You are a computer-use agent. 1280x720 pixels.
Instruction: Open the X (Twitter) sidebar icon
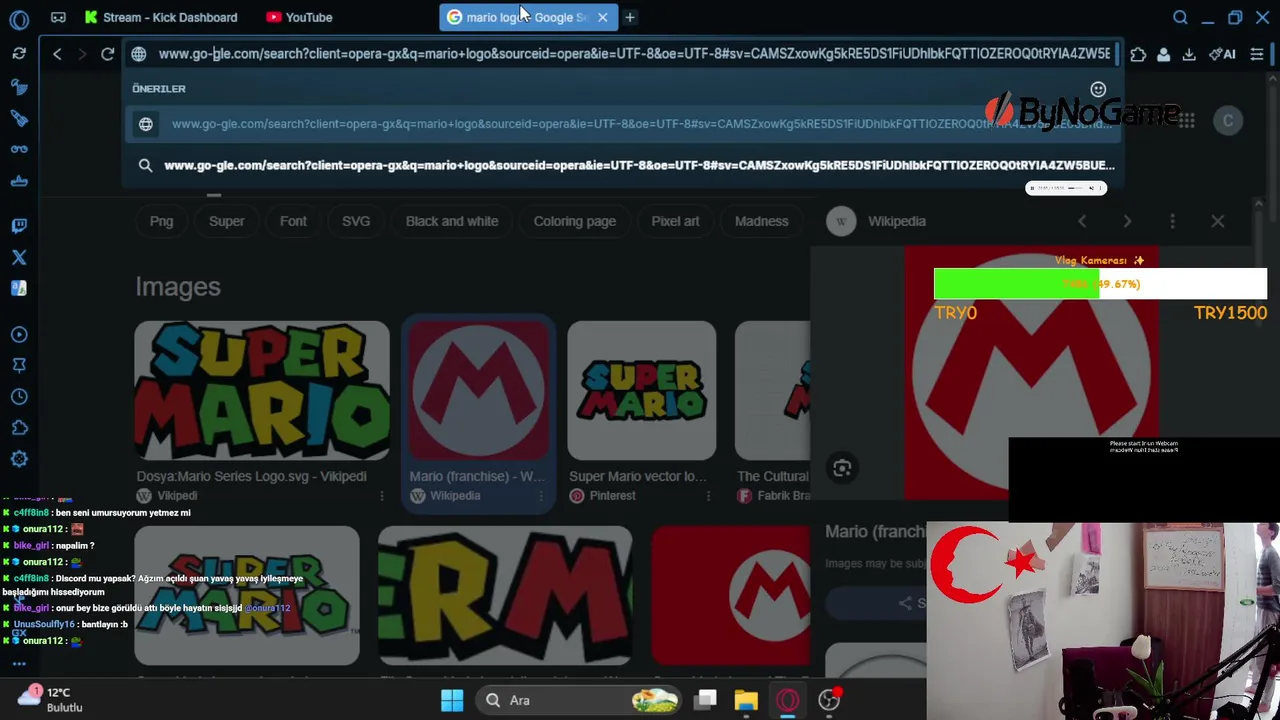19,257
